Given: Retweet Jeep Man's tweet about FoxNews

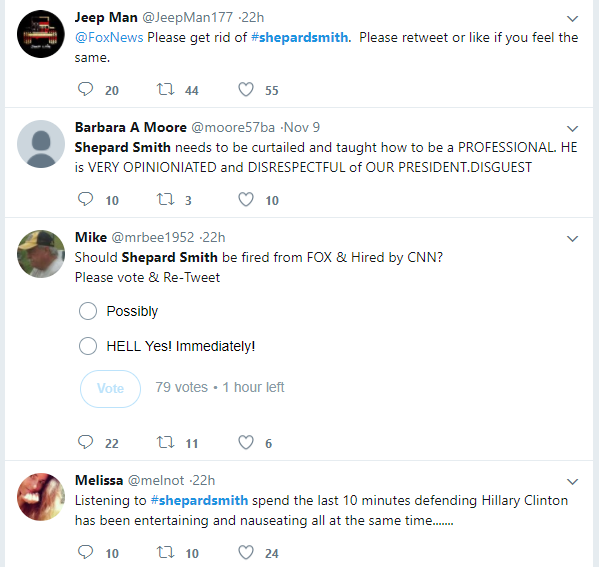Looking at the screenshot, I should tap(165, 89).
